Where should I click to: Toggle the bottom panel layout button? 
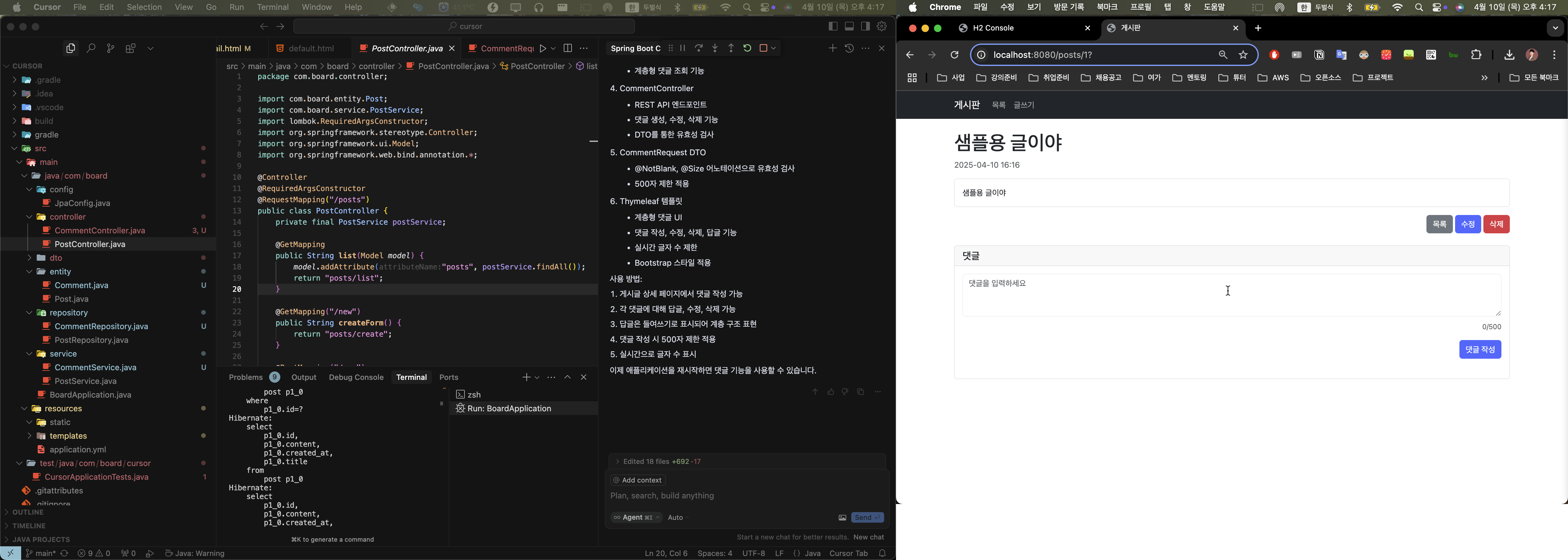point(849,26)
